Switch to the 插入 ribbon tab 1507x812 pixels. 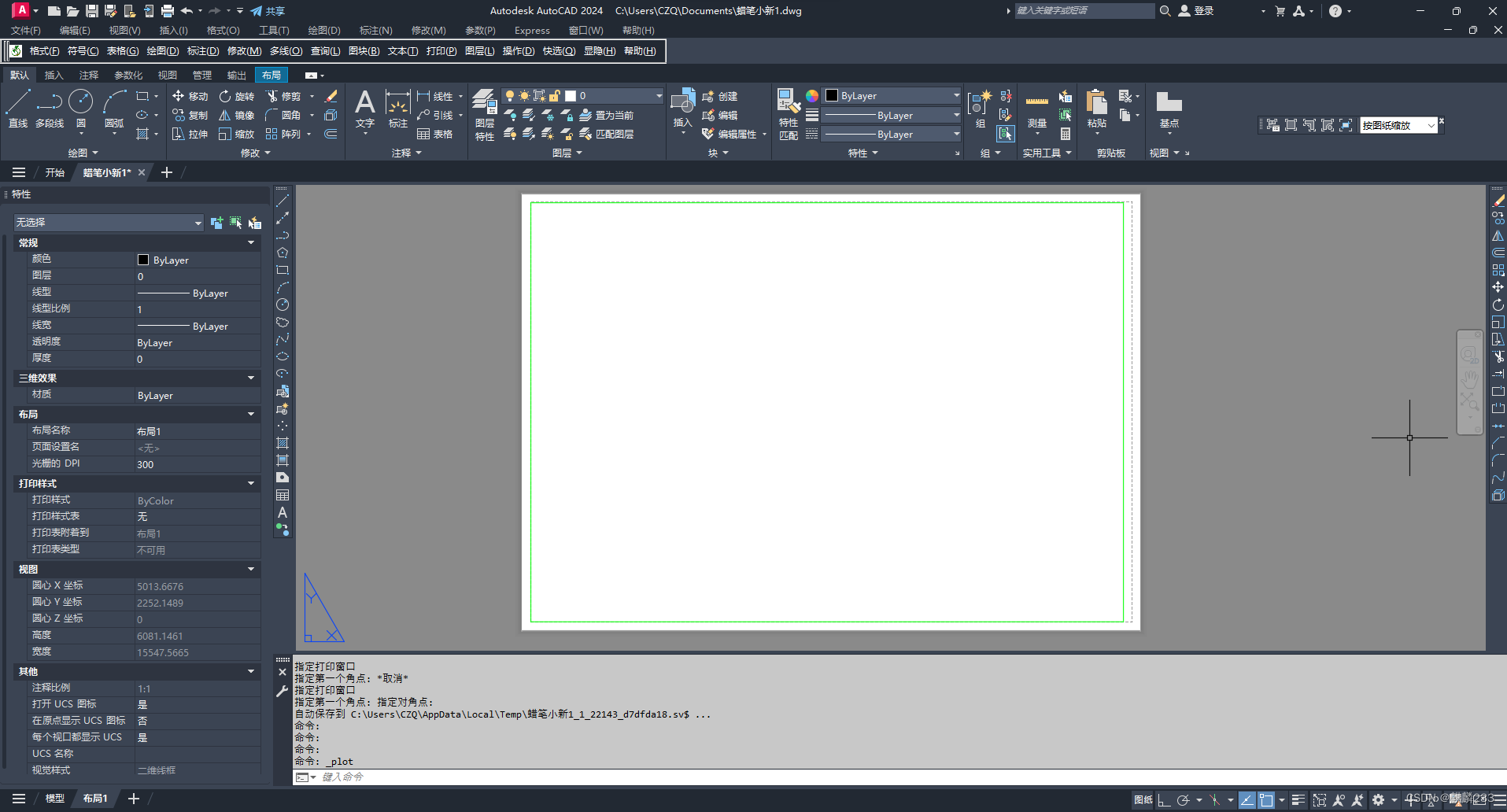pyautogui.click(x=54, y=75)
